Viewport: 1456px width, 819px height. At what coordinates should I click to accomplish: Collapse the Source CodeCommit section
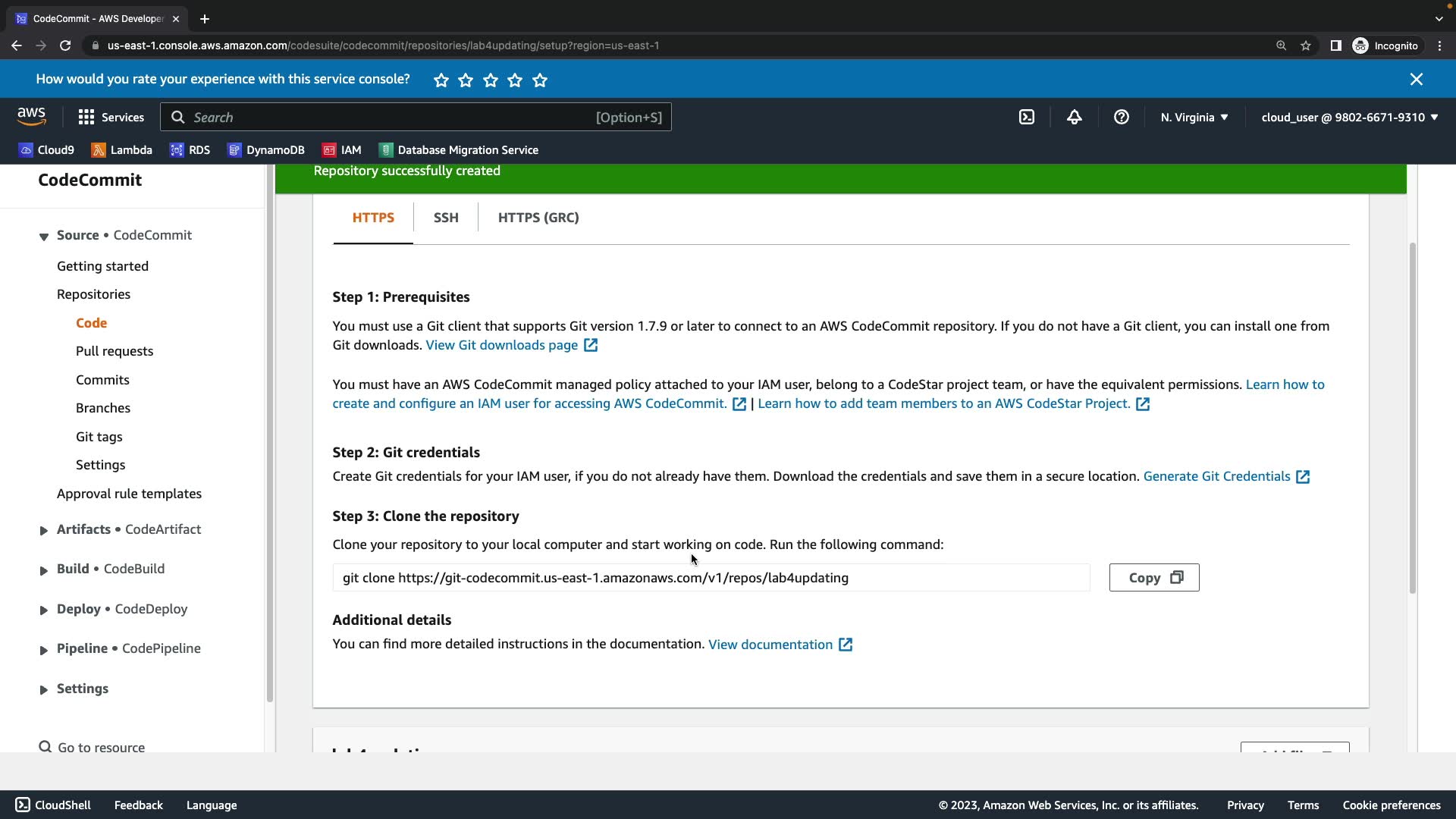tap(44, 236)
